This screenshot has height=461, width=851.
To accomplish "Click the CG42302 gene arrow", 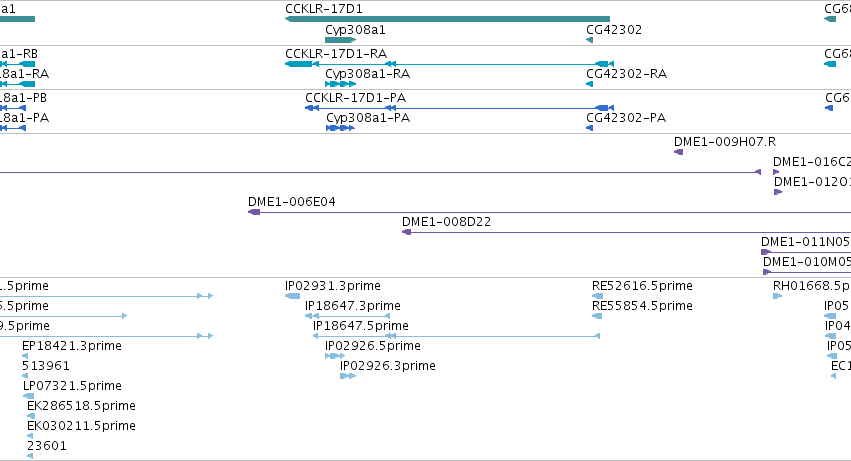I will pos(590,40).
